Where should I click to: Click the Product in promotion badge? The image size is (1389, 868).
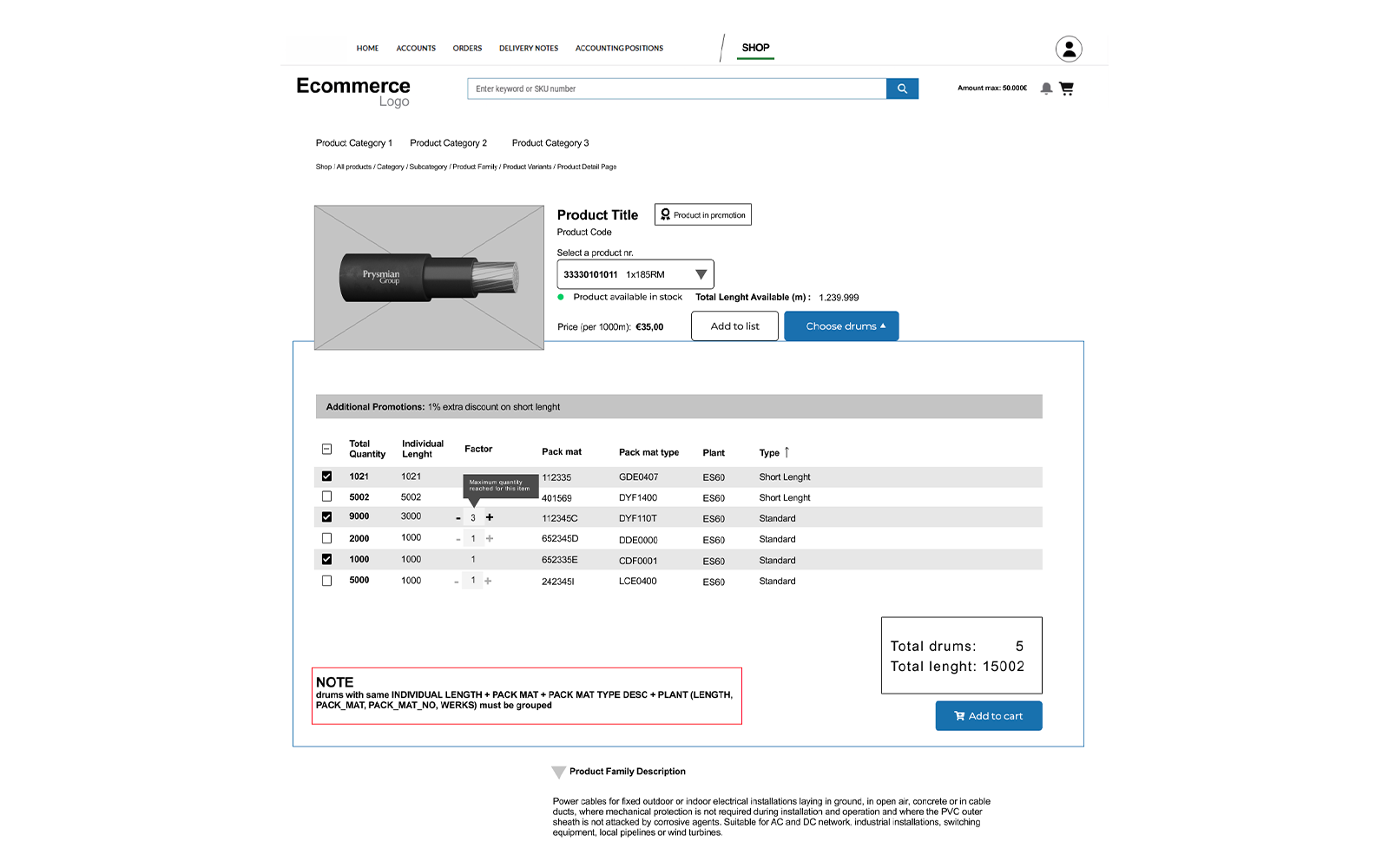[703, 214]
